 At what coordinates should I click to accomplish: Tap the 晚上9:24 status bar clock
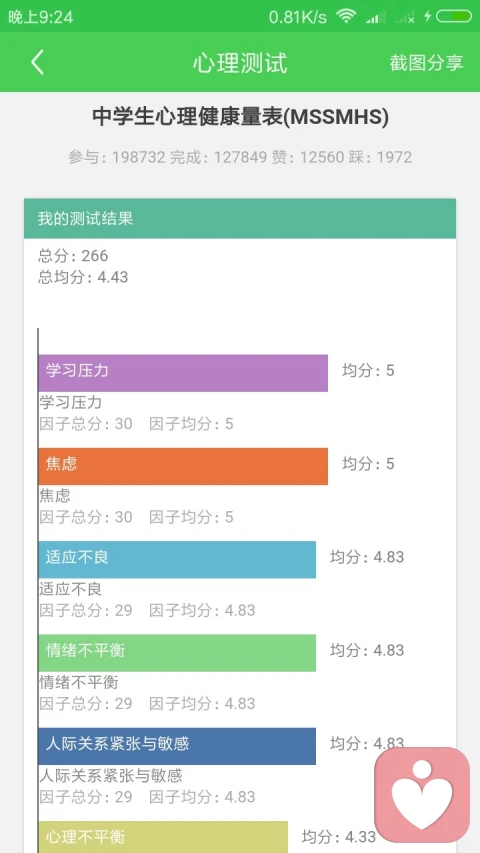click(x=41, y=17)
